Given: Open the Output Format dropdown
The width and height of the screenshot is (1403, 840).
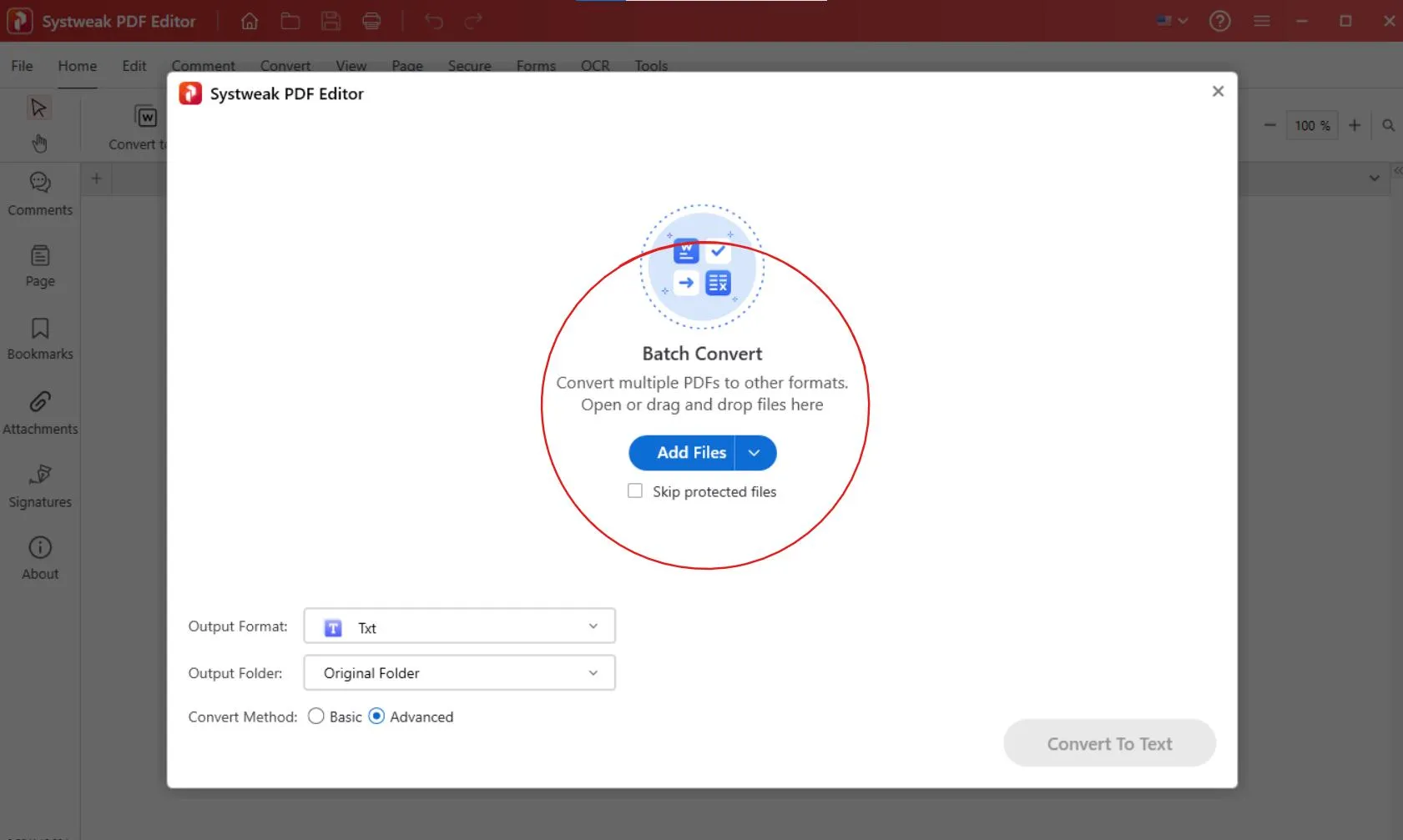Looking at the screenshot, I should click(459, 626).
